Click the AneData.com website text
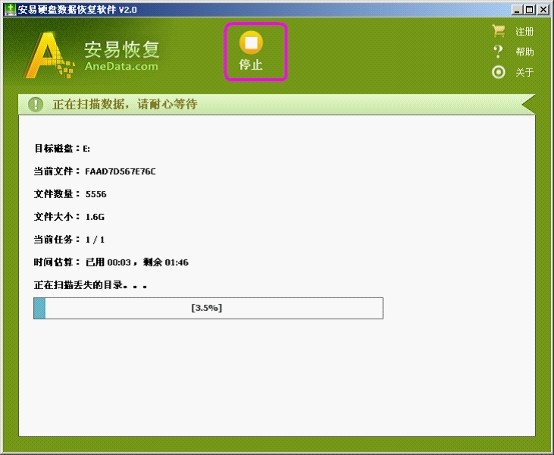Screen dimensions: 554x455 click(121, 66)
